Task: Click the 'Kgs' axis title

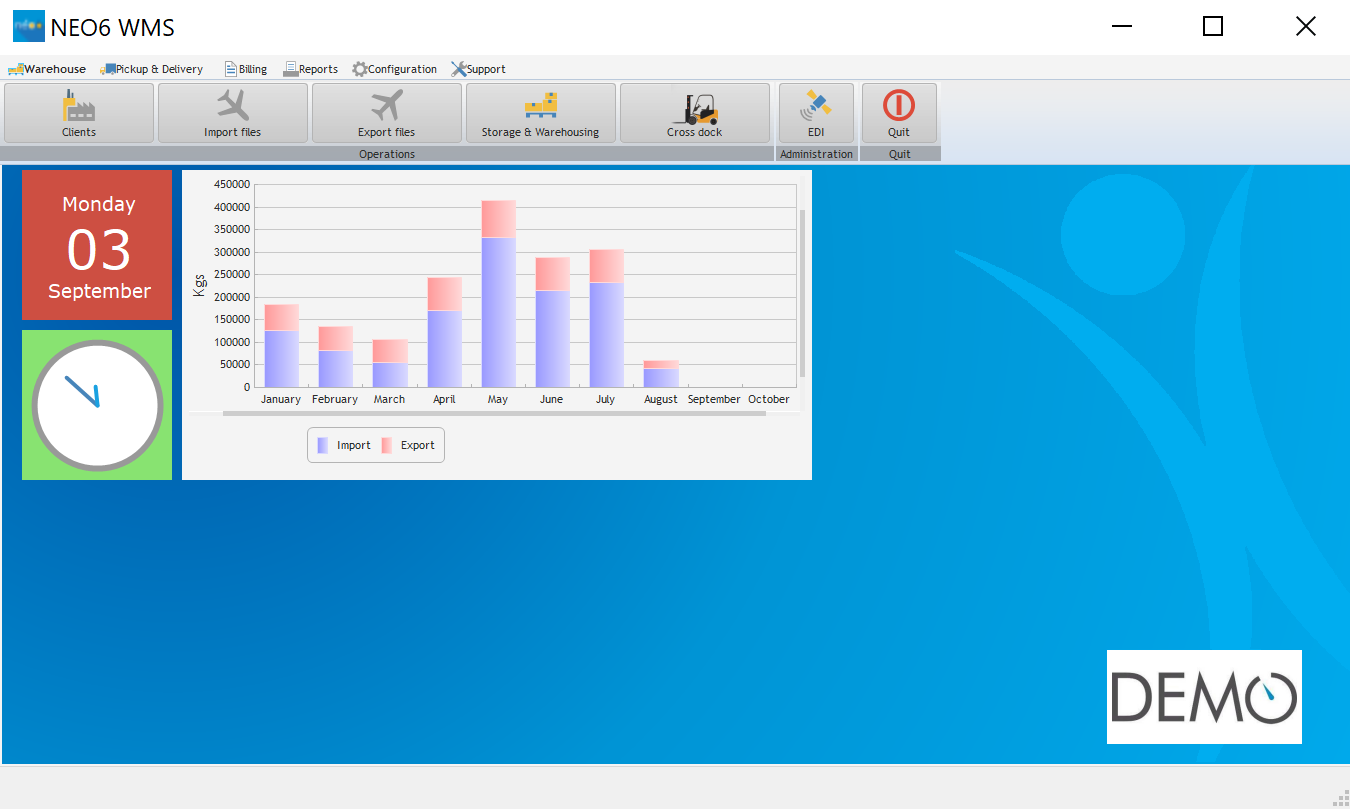Action: click(x=199, y=285)
